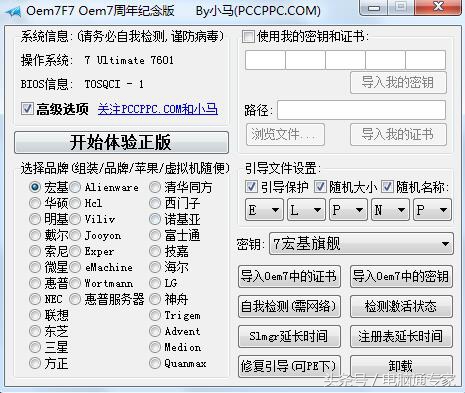Select the 华硕 brand radio button

[35, 203]
